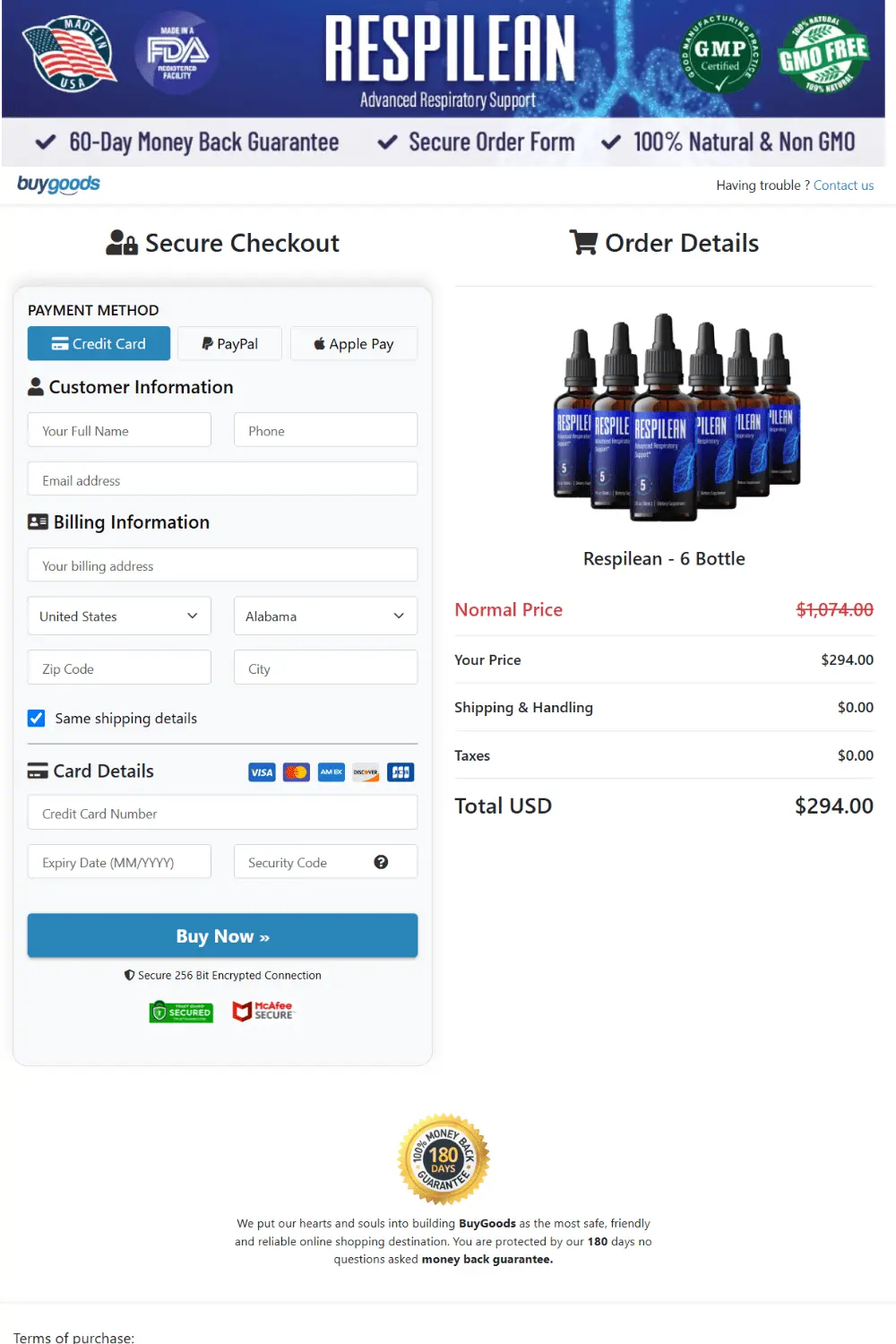
Task: Click the Credit Card Number field
Action: click(x=222, y=813)
